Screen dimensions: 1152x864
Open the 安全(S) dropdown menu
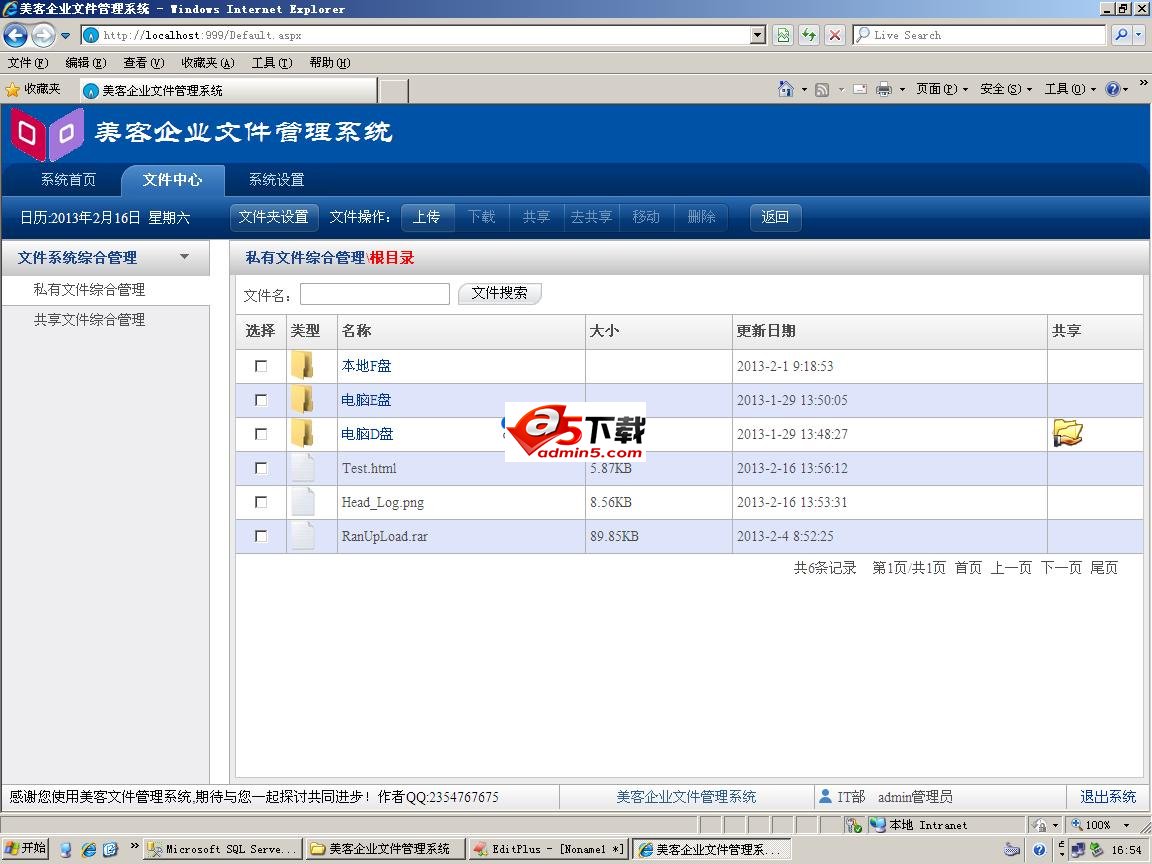coord(1006,89)
